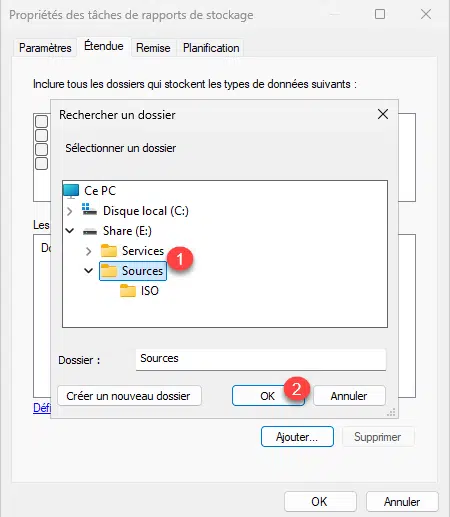Close the Rechercher un dossier dialog
The image size is (450, 517).
click(x=383, y=114)
